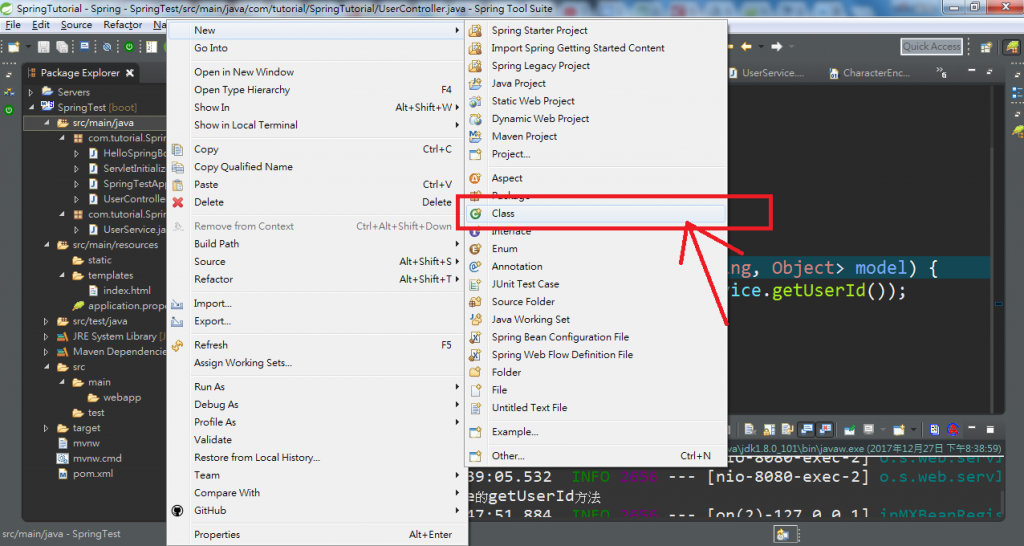Click the Quick Access search field
1024x546 pixels.
coord(932,46)
